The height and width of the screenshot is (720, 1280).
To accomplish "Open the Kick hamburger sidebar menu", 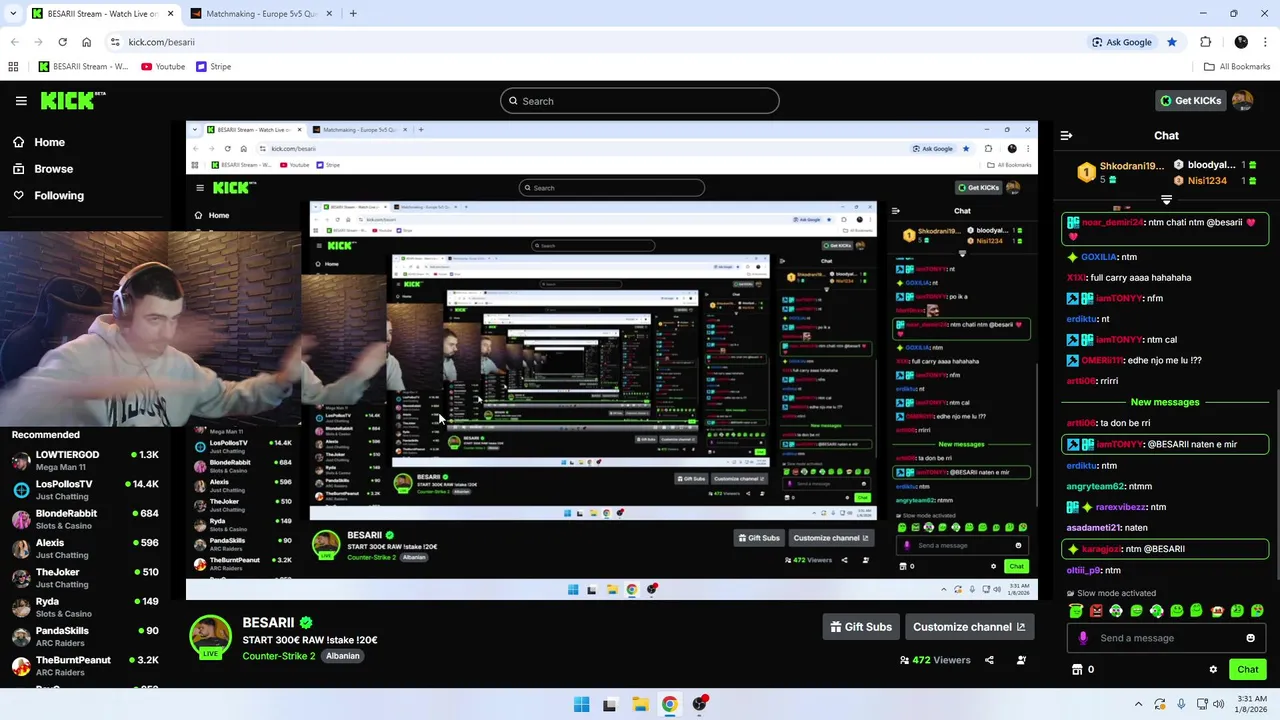I will coord(21,101).
